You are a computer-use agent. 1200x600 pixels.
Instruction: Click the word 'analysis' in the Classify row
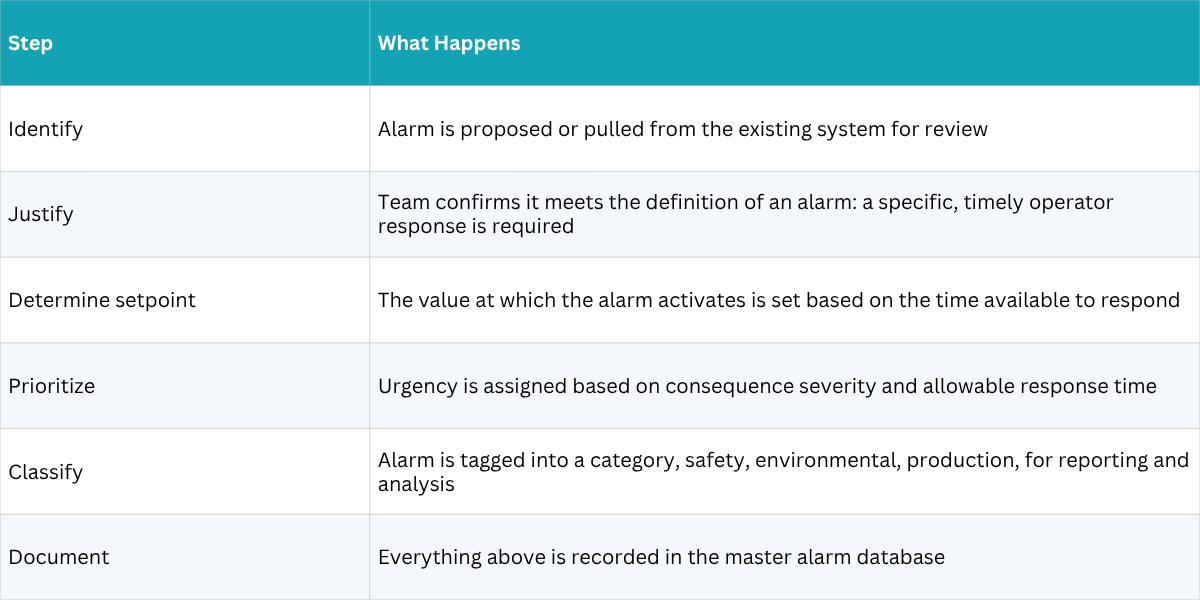pyautogui.click(x=416, y=484)
